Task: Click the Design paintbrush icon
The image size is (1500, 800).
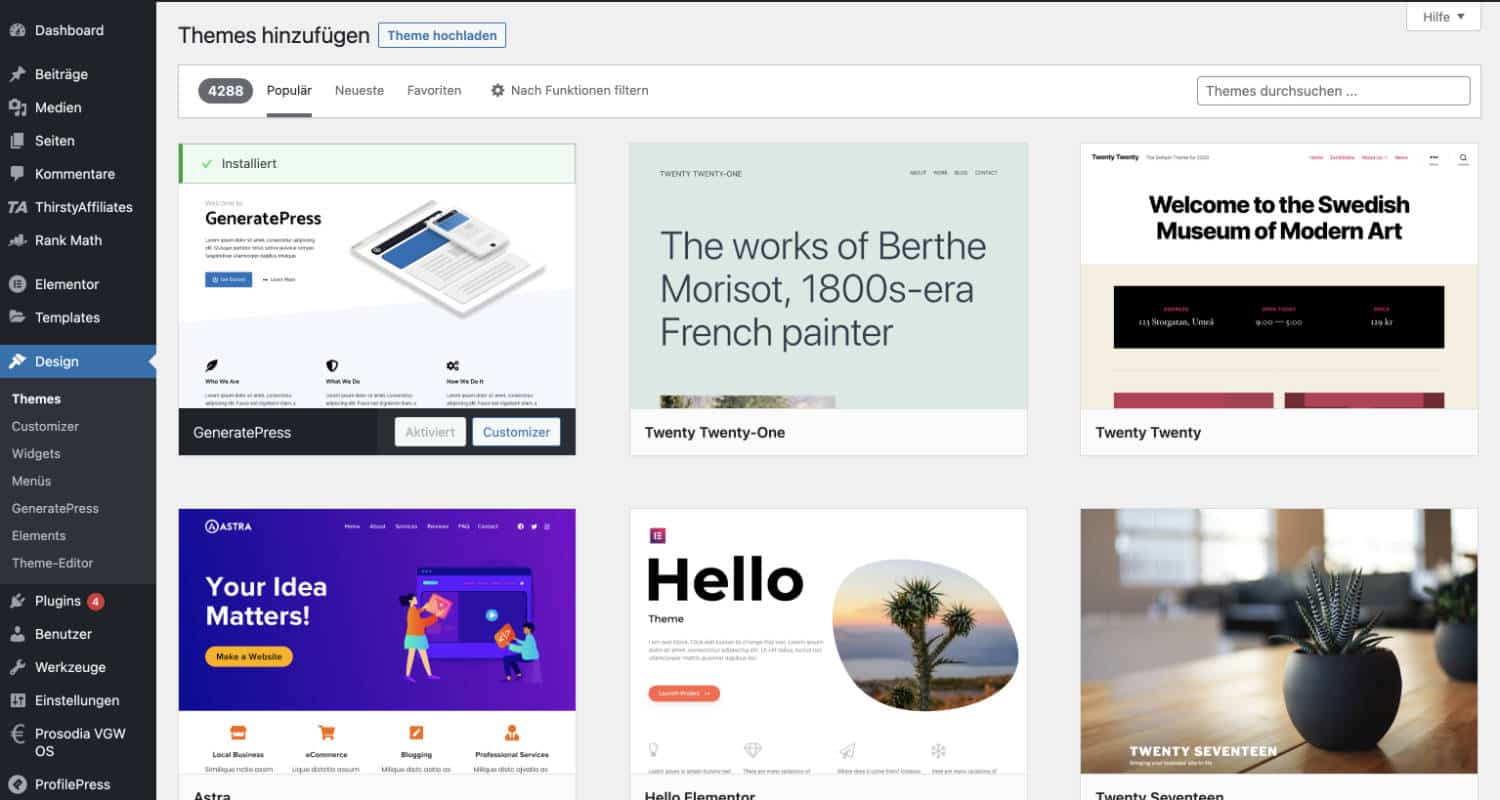Action: click(x=17, y=361)
